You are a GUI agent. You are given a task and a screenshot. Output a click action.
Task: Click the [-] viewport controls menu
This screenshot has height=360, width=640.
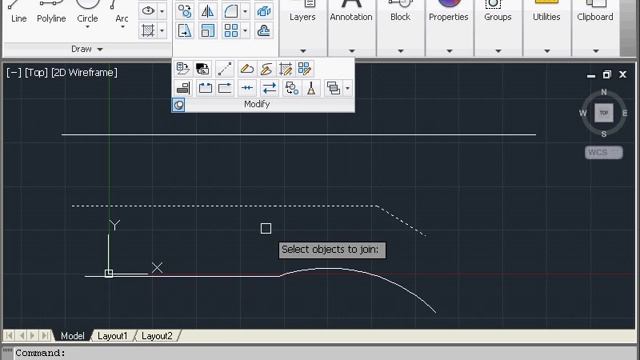14,73
